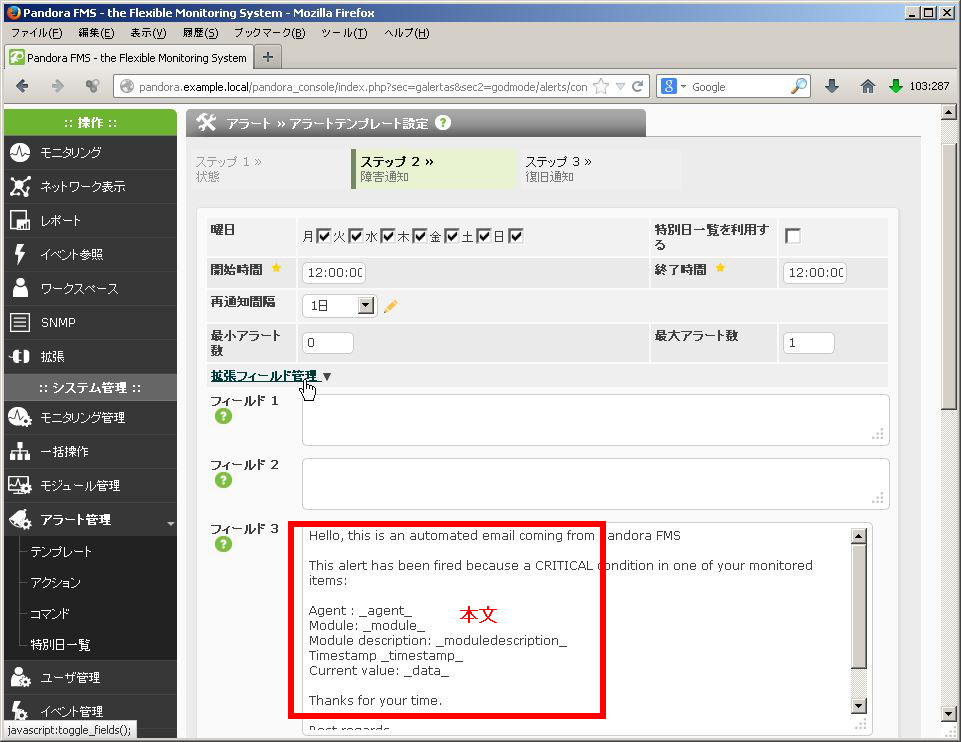
Task: Open Firefox downloads arrow
Action: click(832, 86)
